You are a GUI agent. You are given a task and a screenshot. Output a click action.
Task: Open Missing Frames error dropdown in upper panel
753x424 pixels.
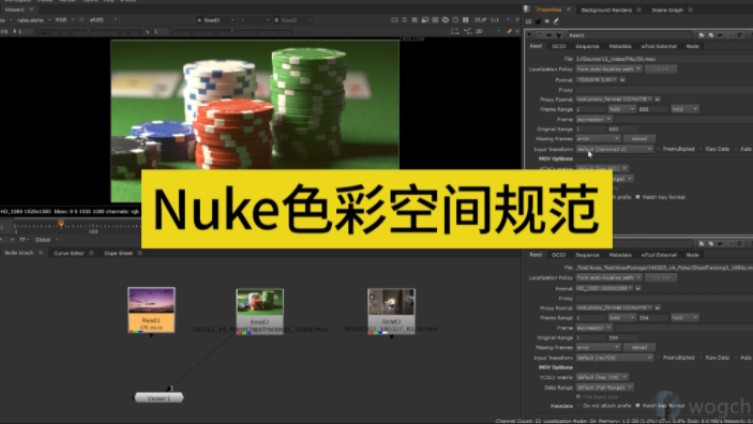(598, 139)
